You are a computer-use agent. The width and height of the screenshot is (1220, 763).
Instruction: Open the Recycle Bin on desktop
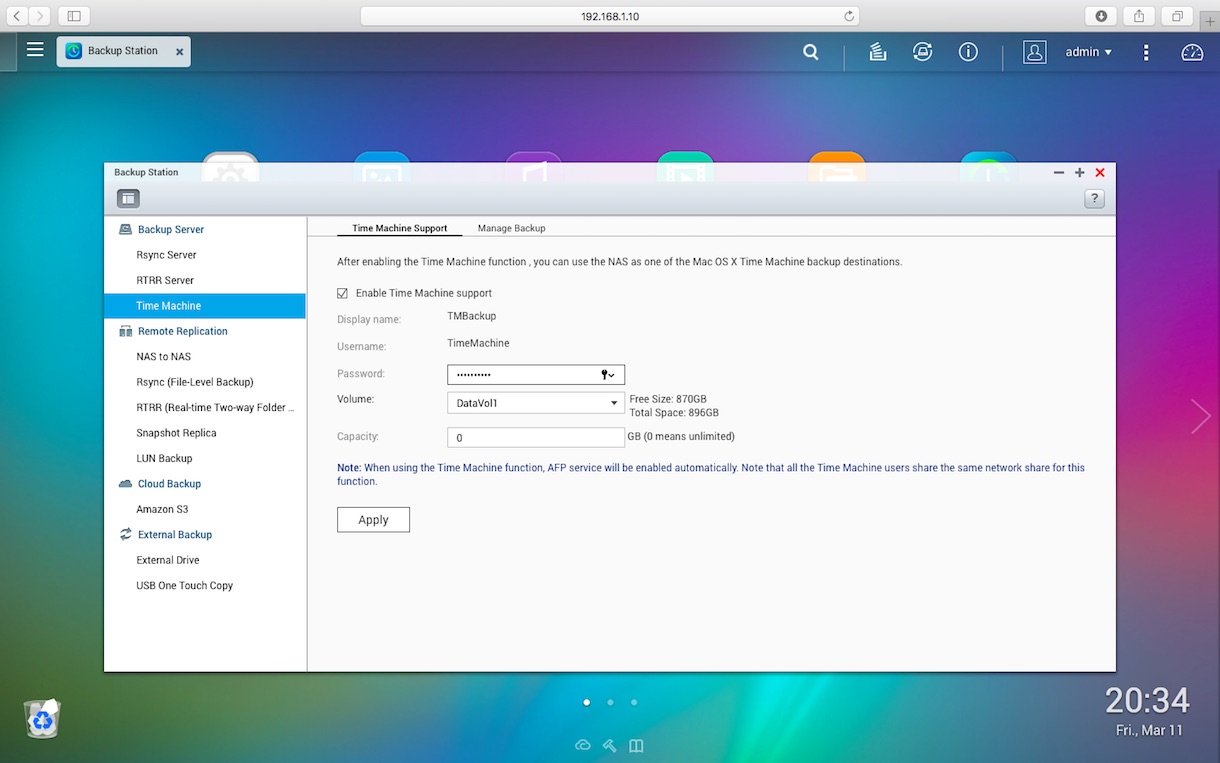42,718
